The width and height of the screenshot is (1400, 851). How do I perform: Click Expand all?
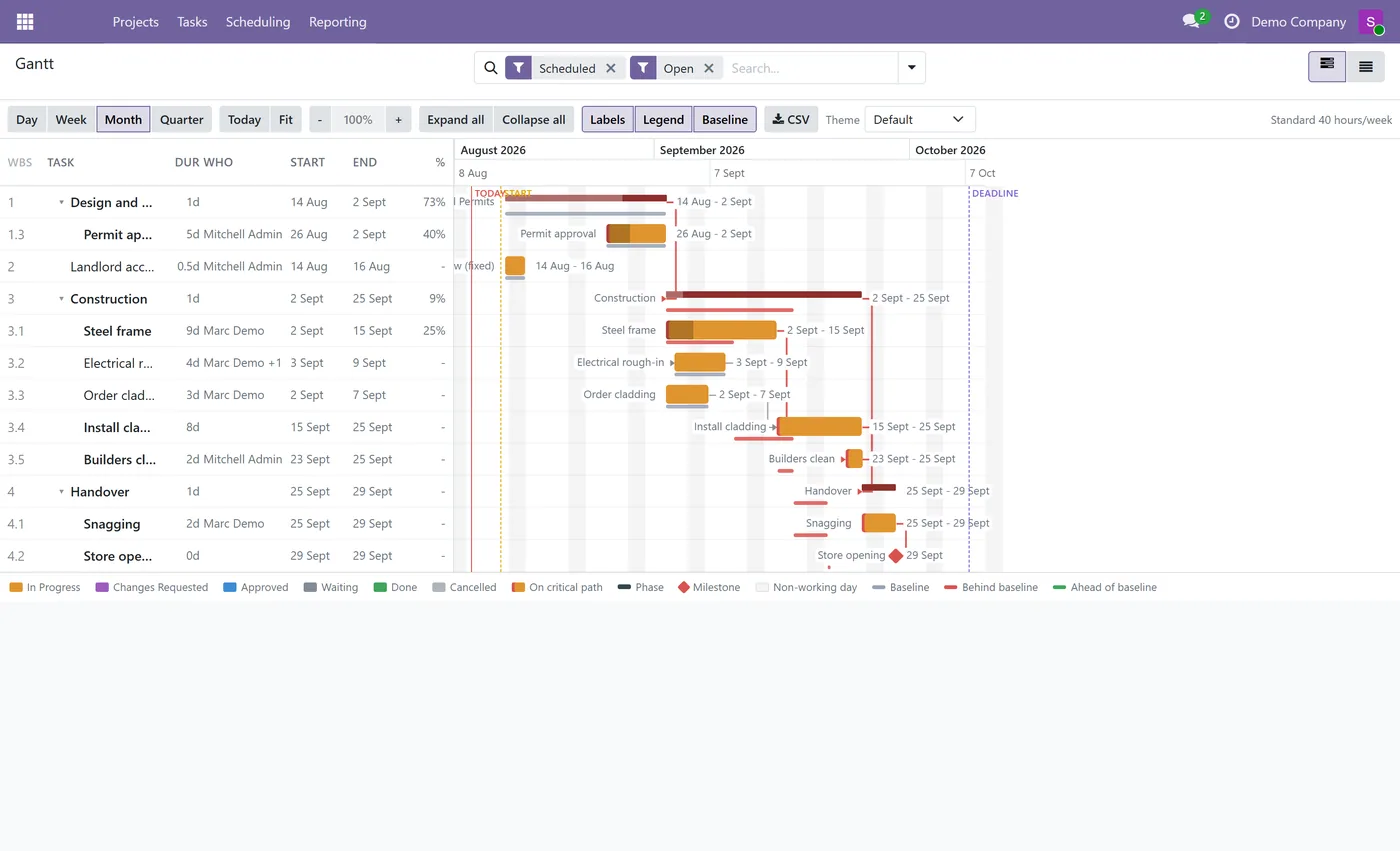(x=456, y=119)
